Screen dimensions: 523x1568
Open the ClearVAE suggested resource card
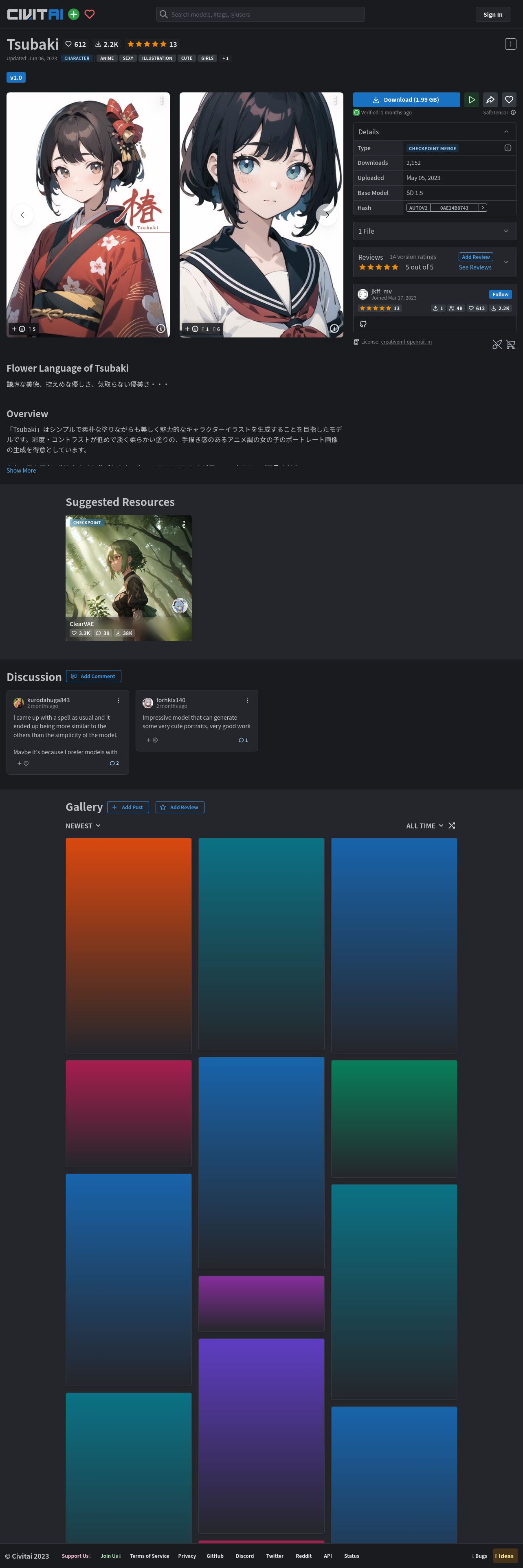pyautogui.click(x=128, y=578)
